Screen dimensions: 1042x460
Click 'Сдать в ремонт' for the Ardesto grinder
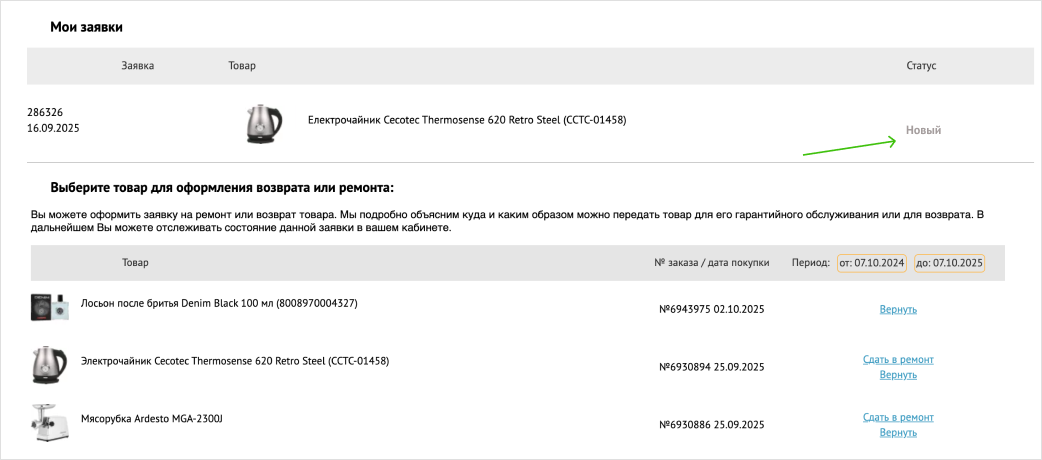[x=898, y=417]
